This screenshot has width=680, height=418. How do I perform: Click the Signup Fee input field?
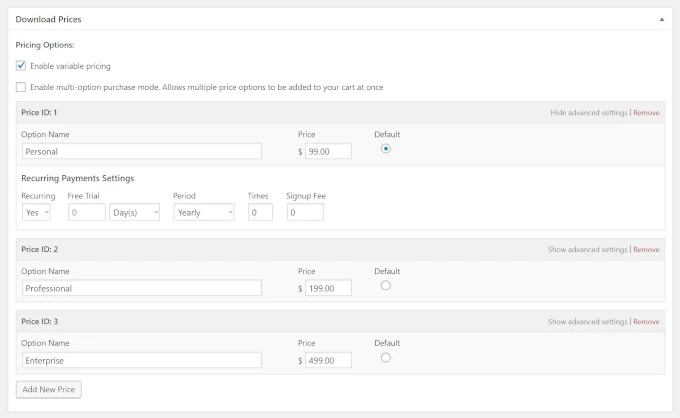[x=305, y=212]
